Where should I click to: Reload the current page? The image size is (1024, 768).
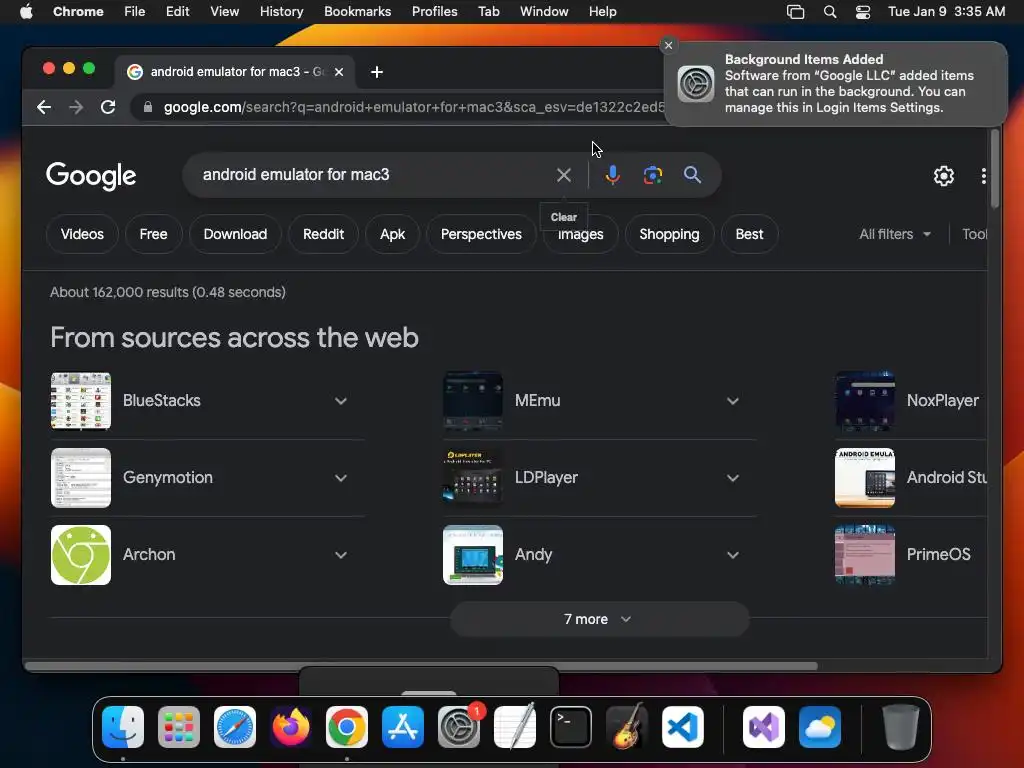coord(108,107)
